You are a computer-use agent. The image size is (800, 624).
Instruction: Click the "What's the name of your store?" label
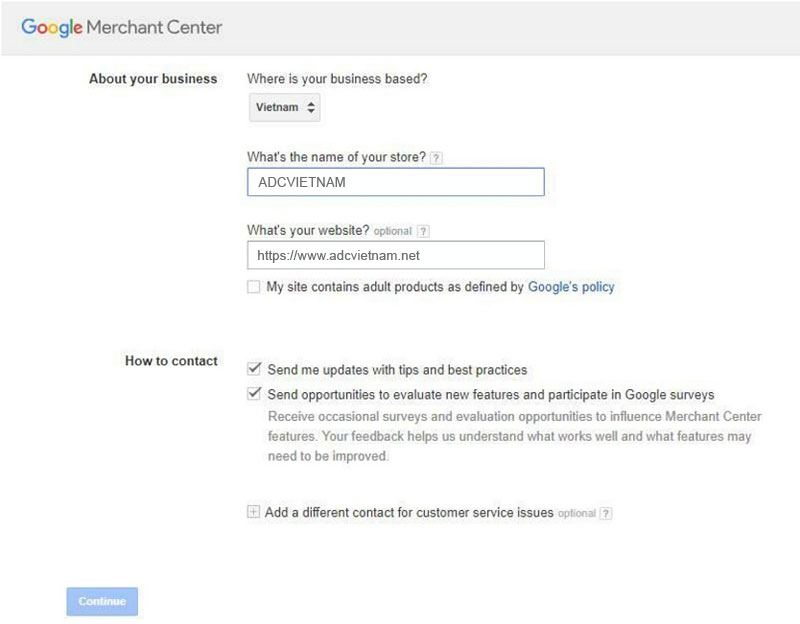[x=336, y=157]
